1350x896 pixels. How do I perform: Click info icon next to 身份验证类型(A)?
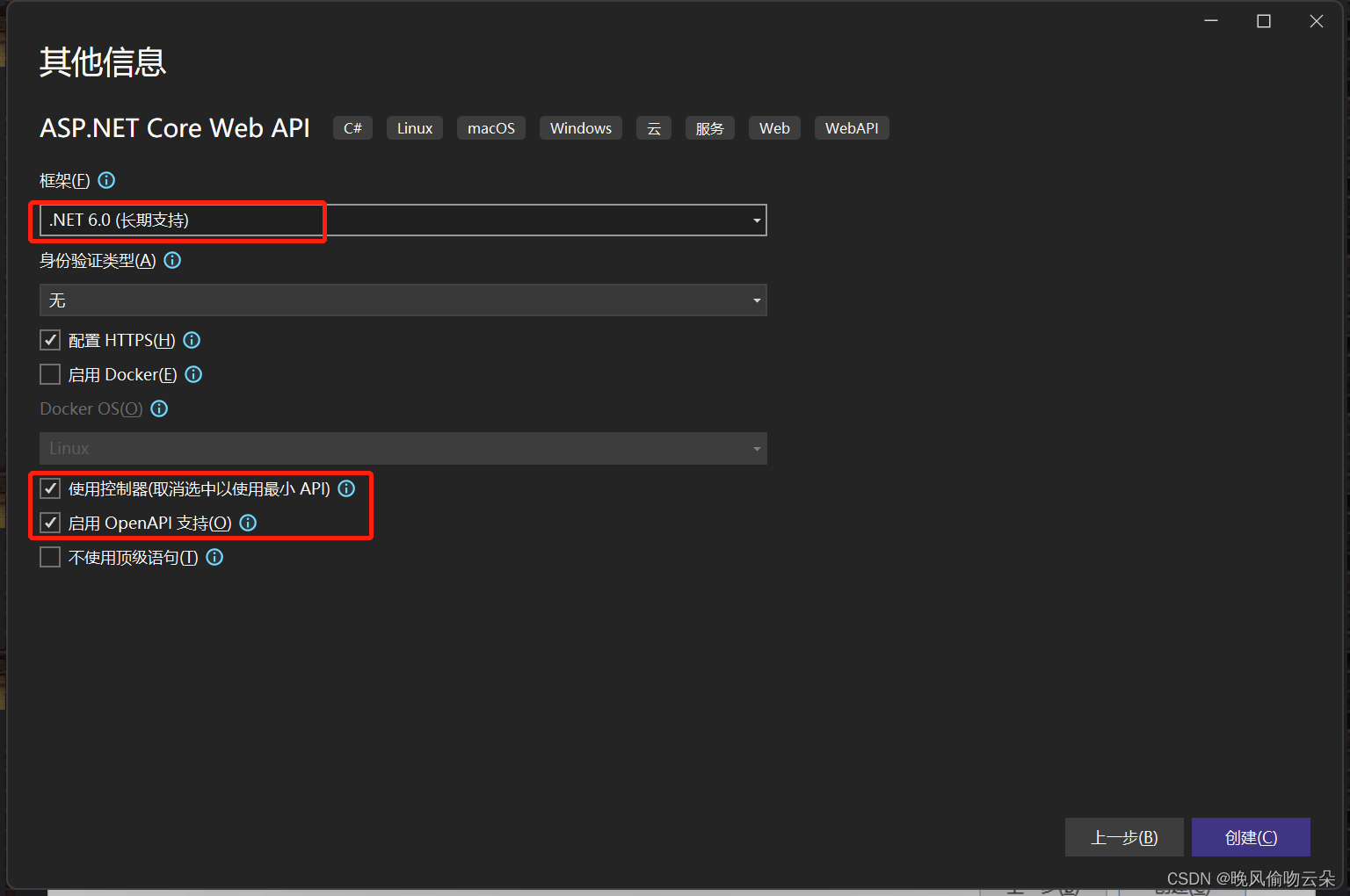pos(172,260)
